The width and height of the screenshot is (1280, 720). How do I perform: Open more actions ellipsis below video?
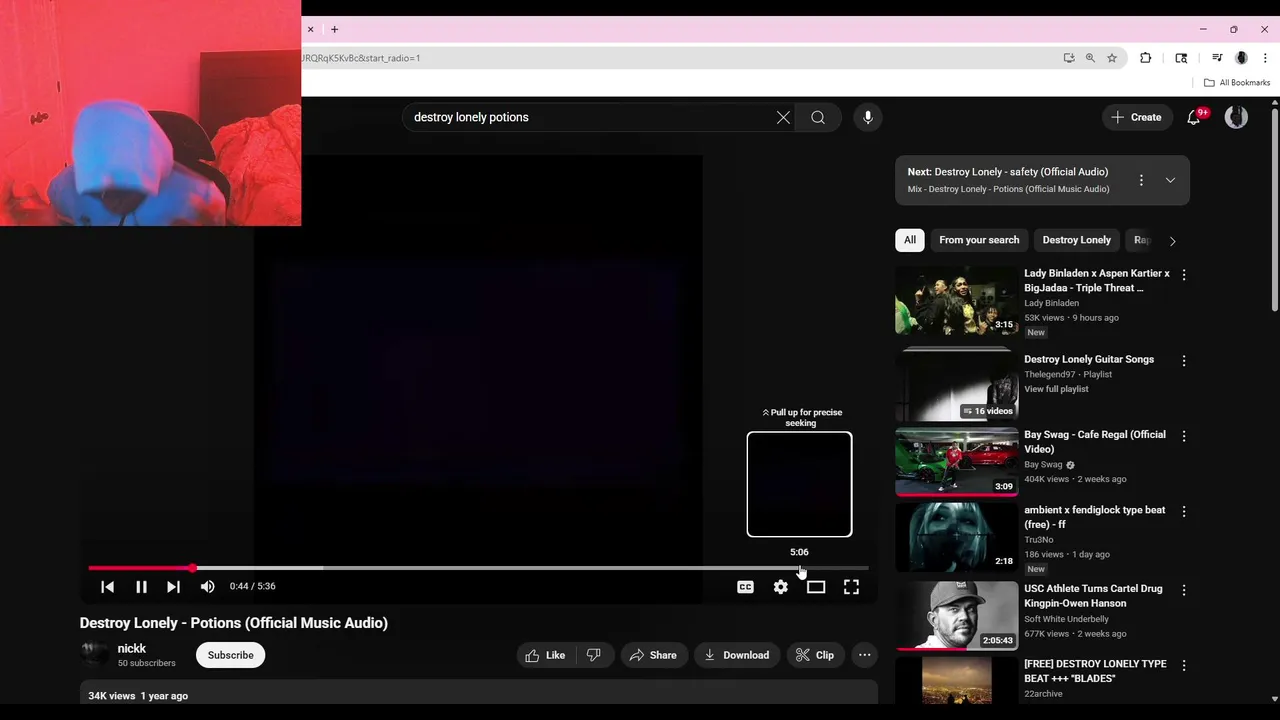(x=865, y=655)
